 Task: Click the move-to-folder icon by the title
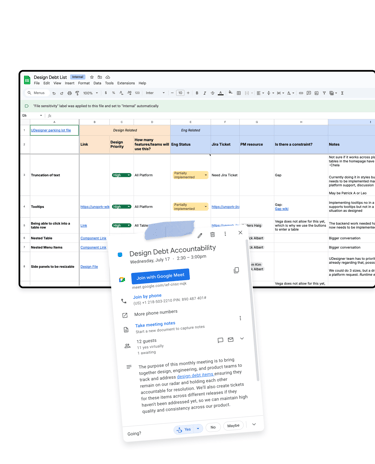click(x=100, y=77)
